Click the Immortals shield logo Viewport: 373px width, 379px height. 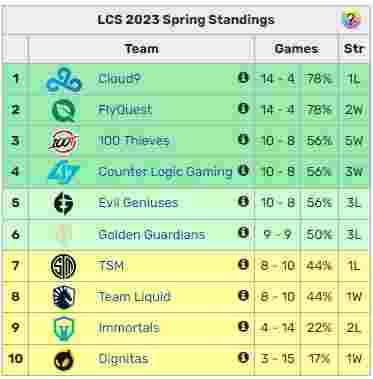pos(63,328)
